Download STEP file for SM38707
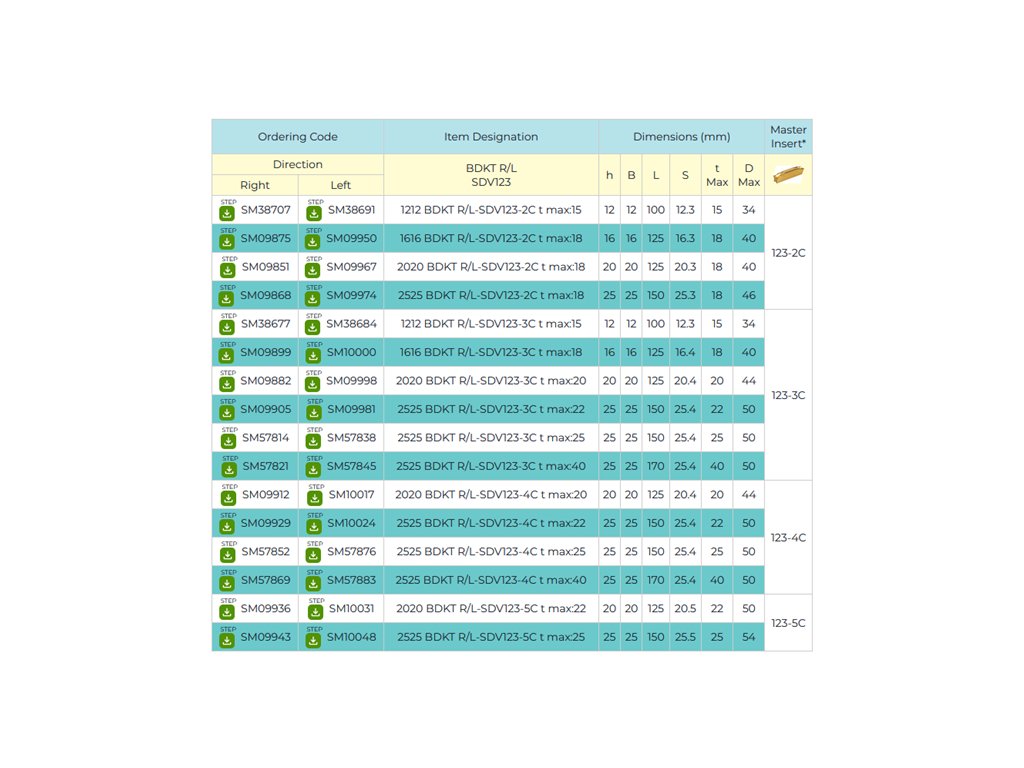This screenshot has height=768, width=1024. coord(227,212)
